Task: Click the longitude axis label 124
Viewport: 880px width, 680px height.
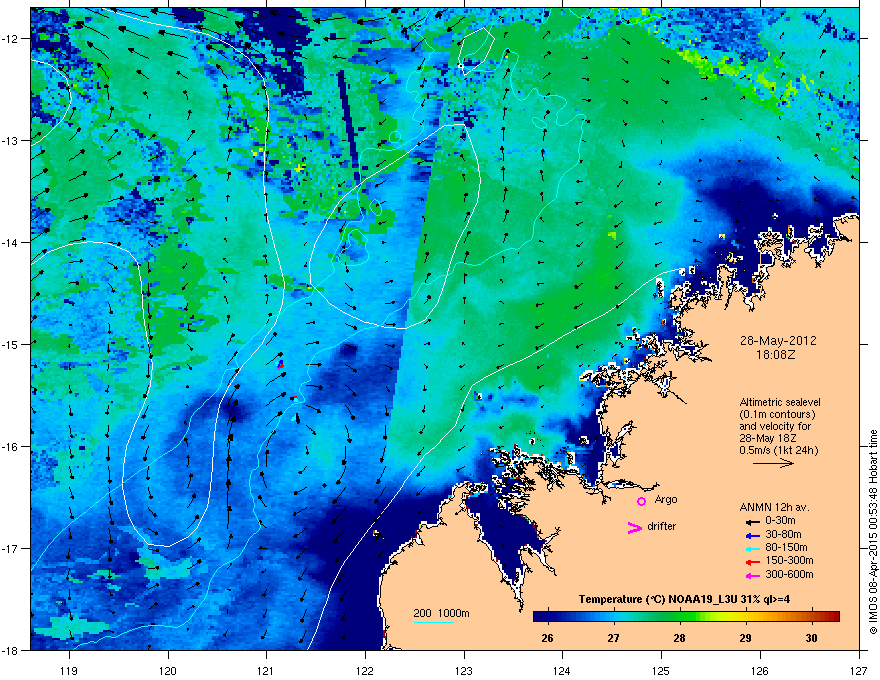Action: pyautogui.click(x=562, y=670)
